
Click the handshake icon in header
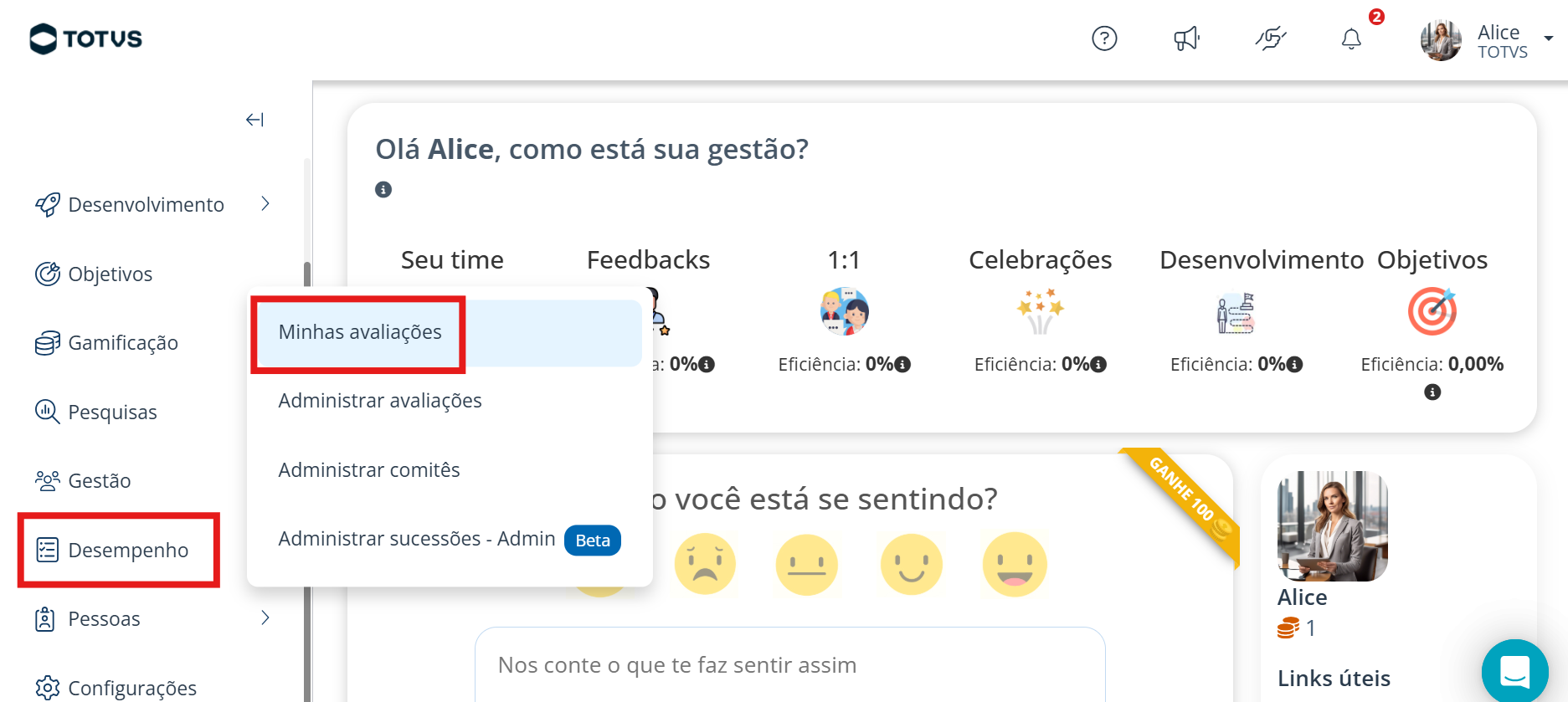coord(1270,38)
